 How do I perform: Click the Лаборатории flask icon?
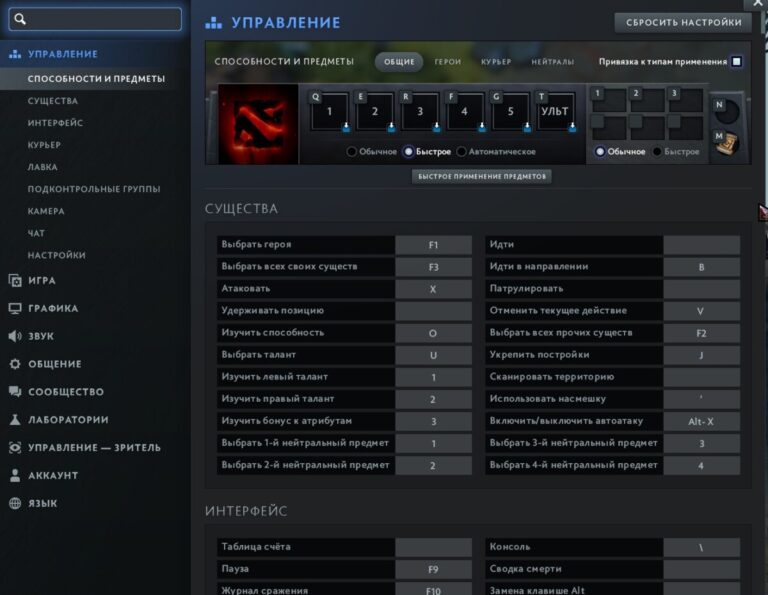tap(15, 420)
